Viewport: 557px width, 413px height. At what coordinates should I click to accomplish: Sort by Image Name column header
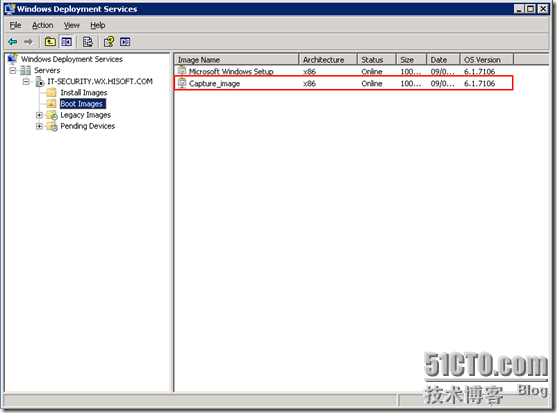237,60
